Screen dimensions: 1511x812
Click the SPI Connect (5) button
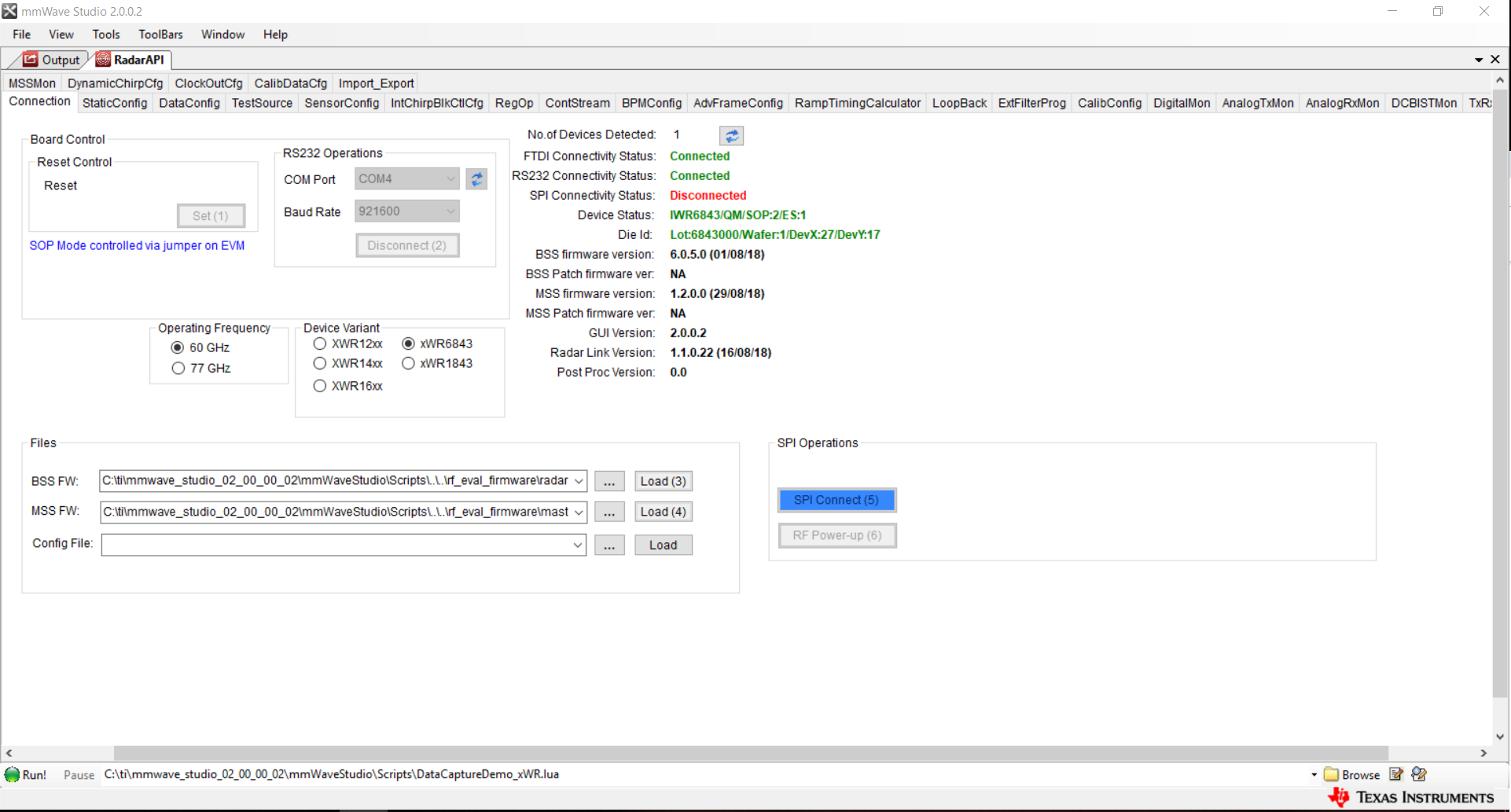[836, 500]
